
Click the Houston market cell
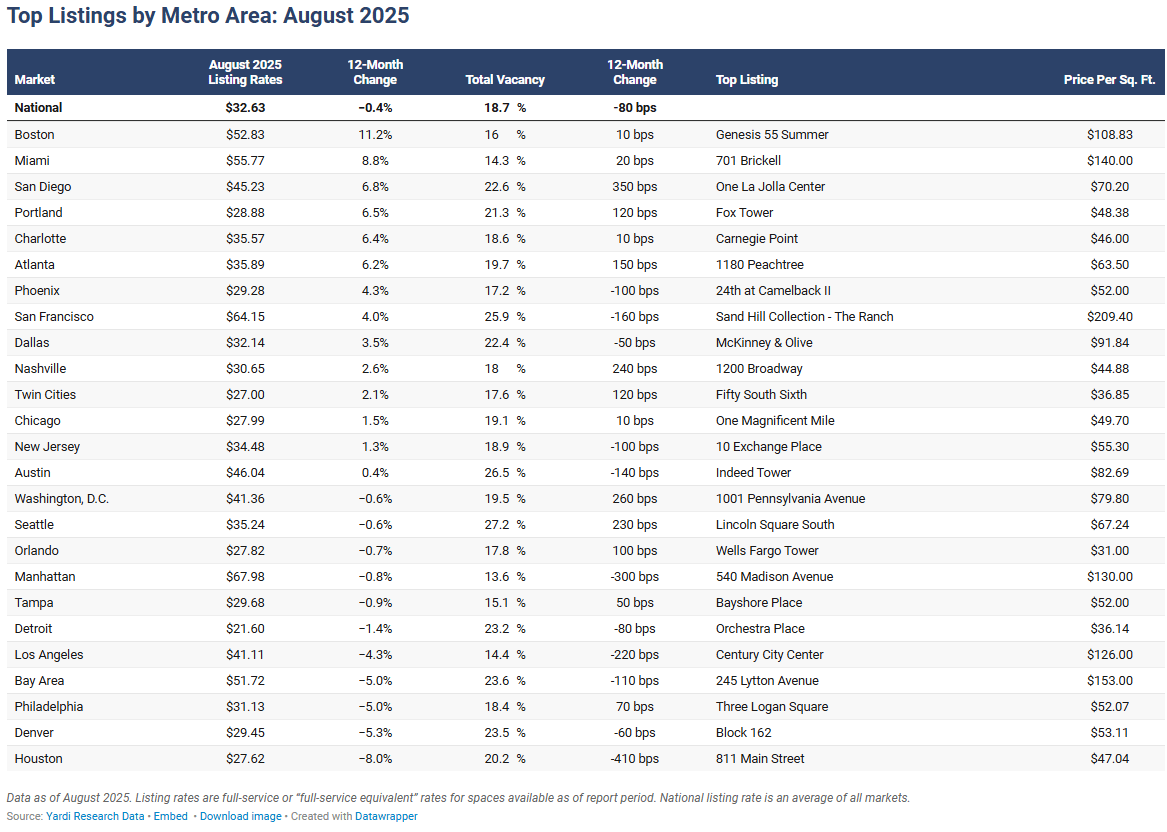38,759
